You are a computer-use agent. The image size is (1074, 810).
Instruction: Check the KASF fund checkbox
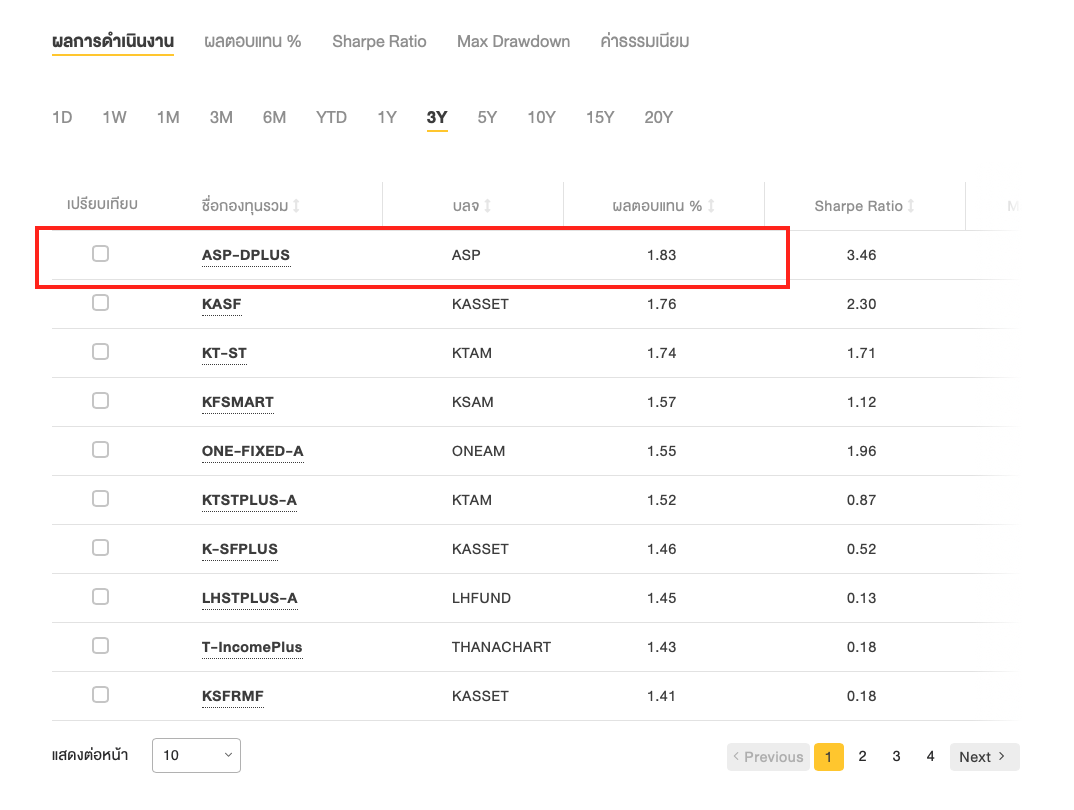[100, 303]
